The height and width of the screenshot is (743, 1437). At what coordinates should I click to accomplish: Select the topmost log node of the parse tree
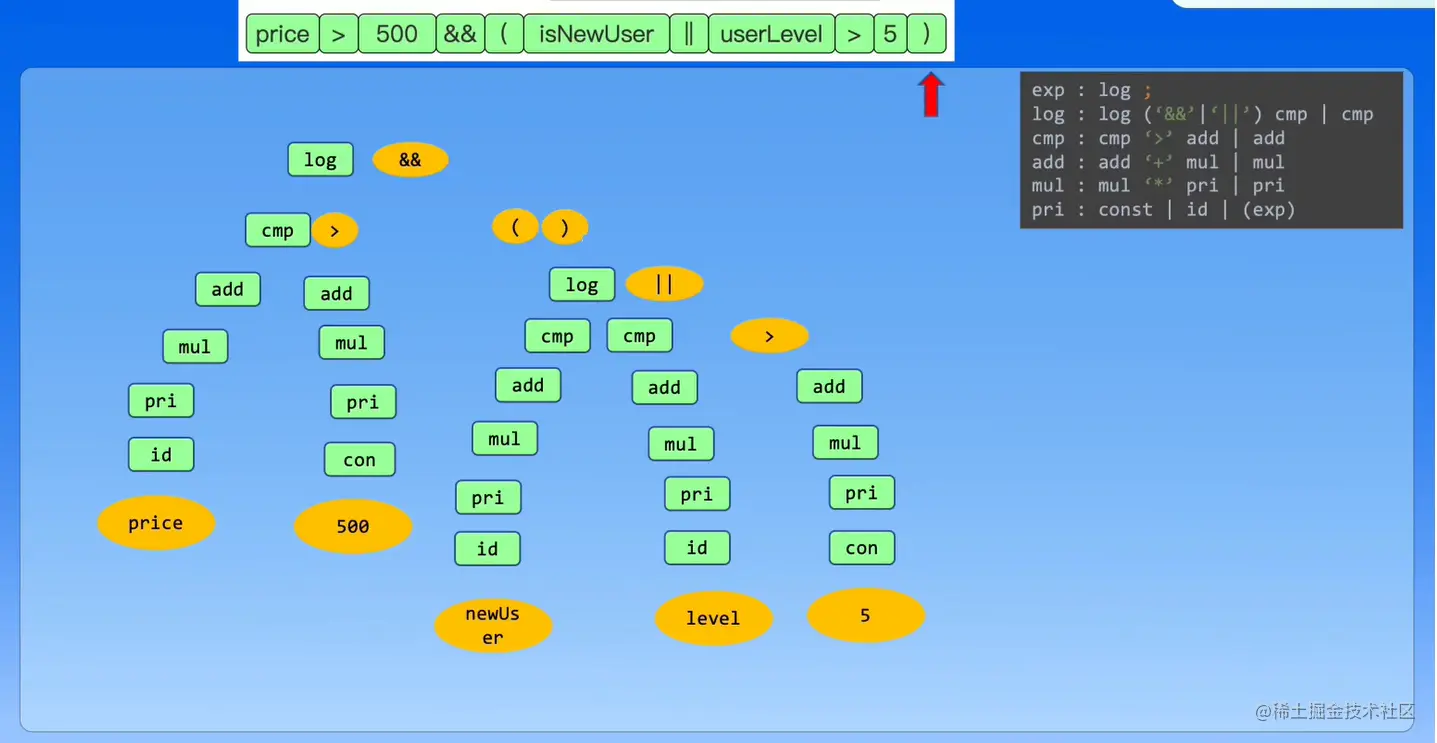pos(320,159)
